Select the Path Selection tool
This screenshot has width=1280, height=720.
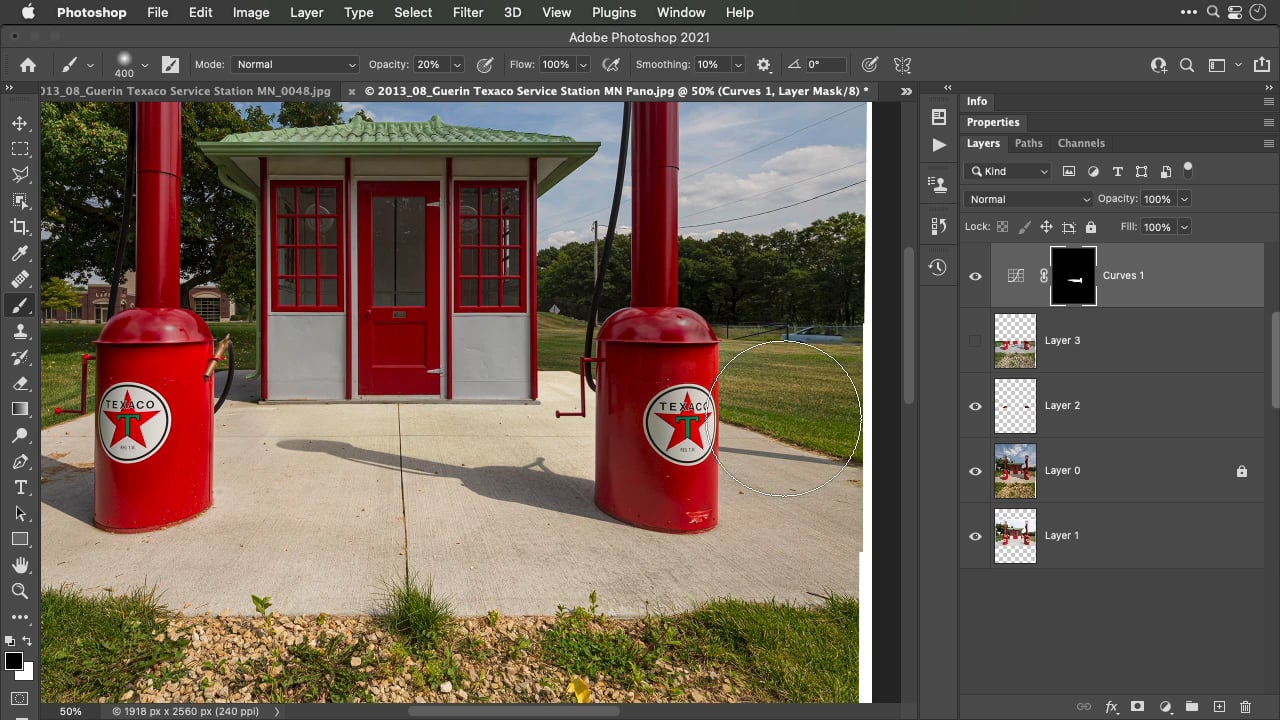pyautogui.click(x=19, y=513)
